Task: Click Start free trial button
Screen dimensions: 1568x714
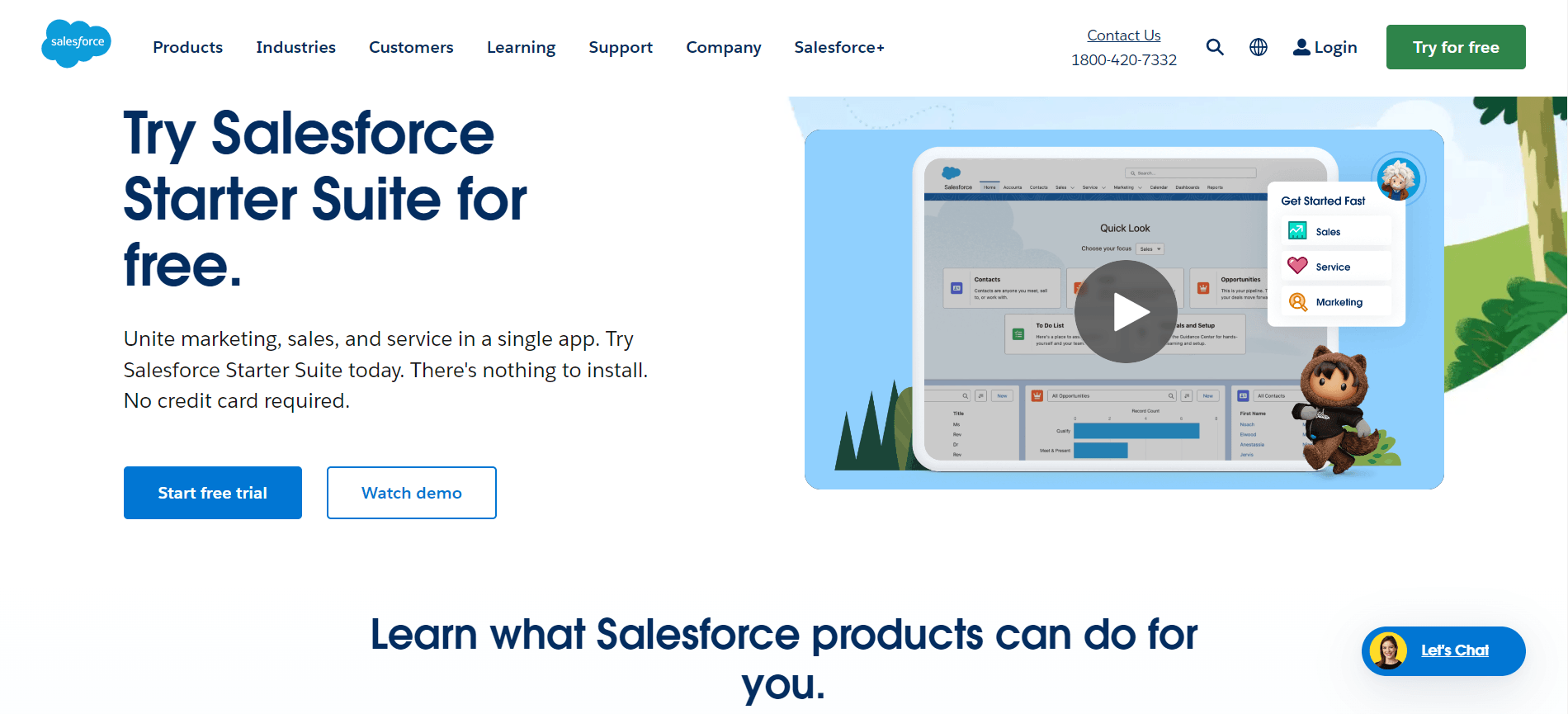Action: 213,493
